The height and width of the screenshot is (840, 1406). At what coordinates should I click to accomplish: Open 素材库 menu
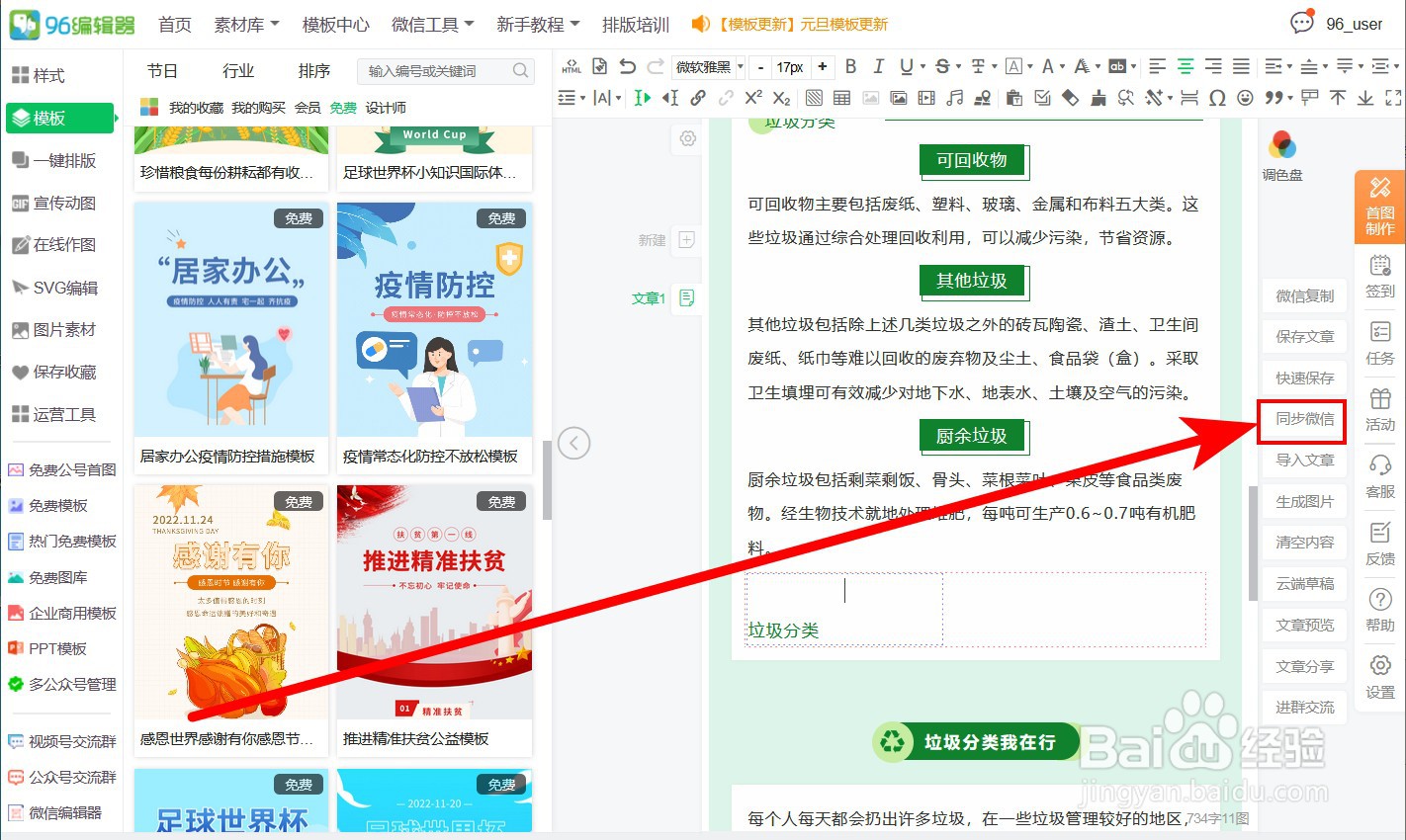246,25
